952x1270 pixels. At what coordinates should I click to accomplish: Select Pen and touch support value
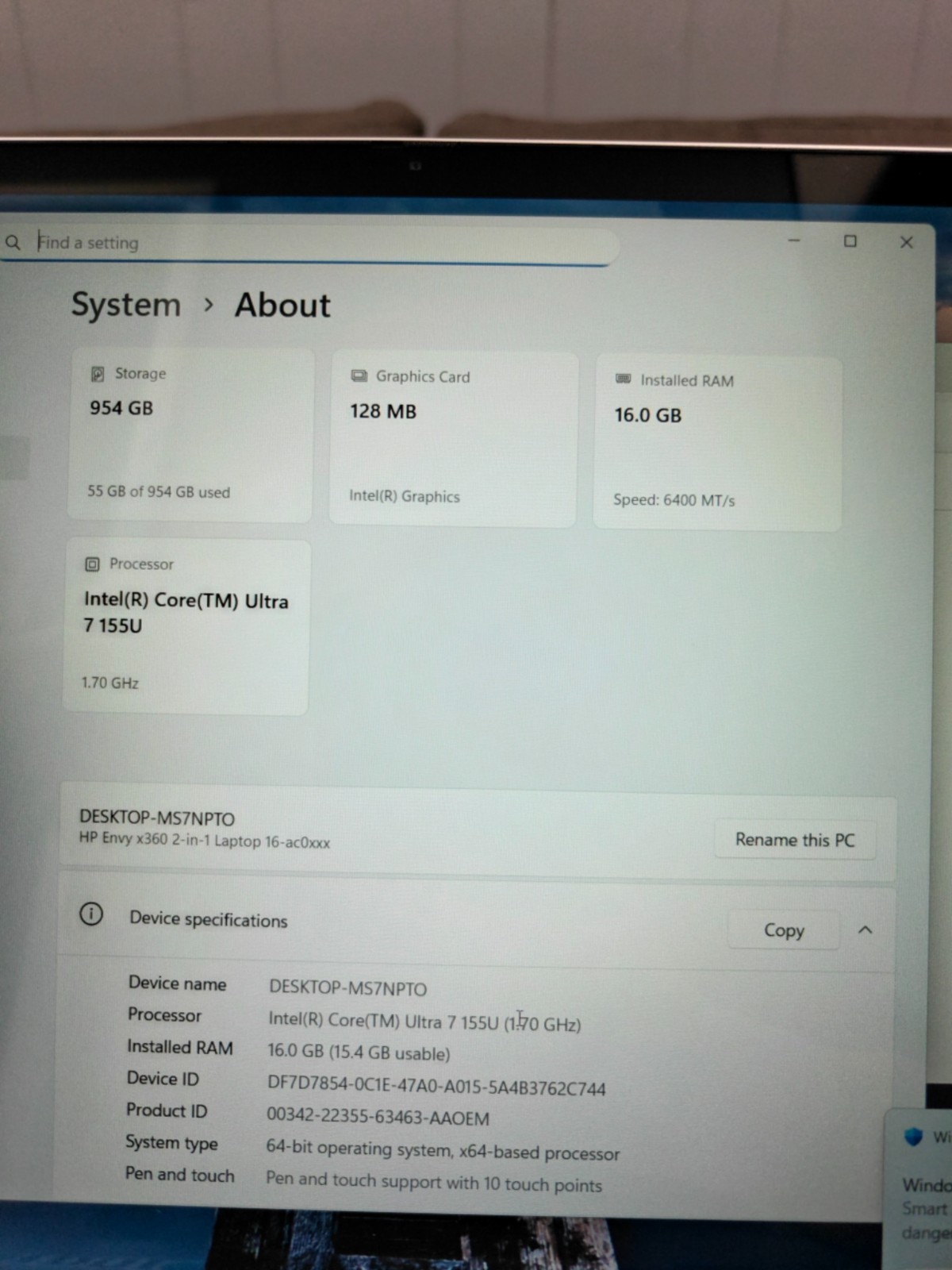434,1182
